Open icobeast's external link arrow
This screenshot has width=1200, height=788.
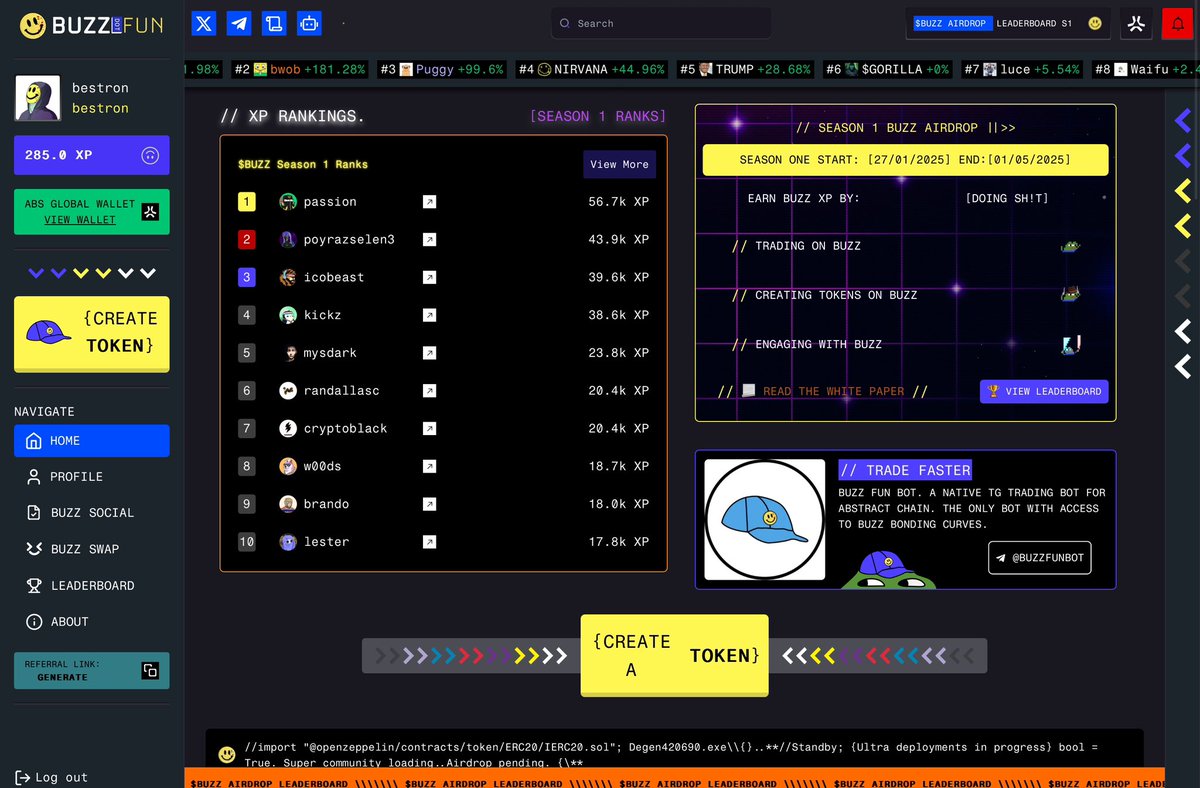[429, 277]
